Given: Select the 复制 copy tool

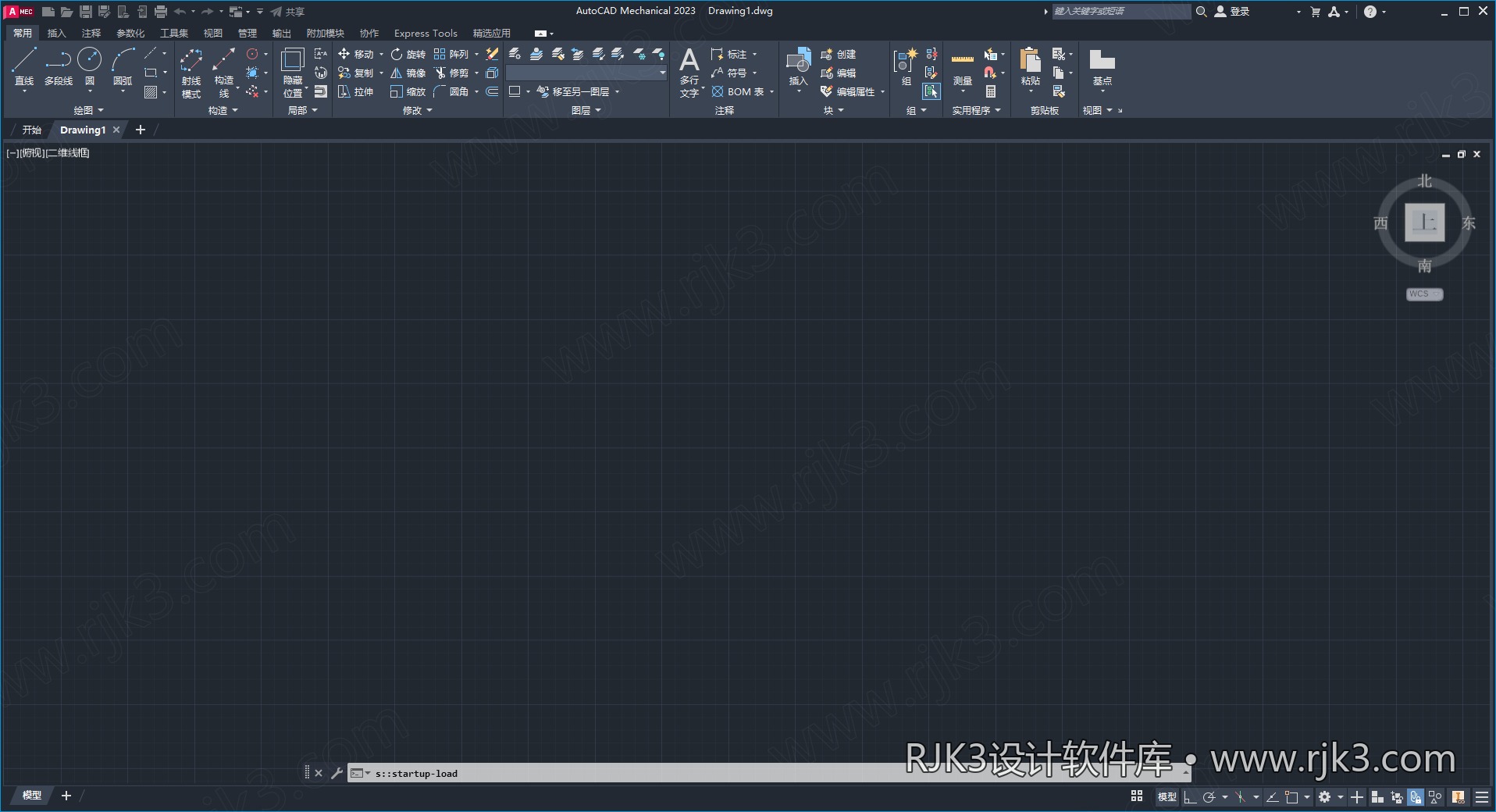Looking at the screenshot, I should click(356, 73).
